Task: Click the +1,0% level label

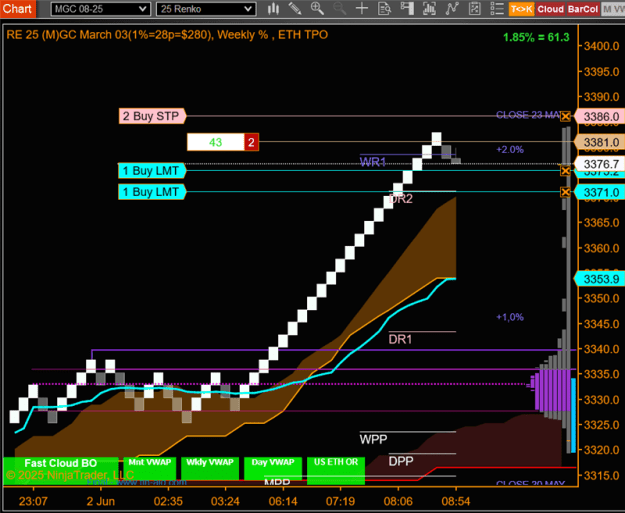Action: pyautogui.click(x=510, y=317)
